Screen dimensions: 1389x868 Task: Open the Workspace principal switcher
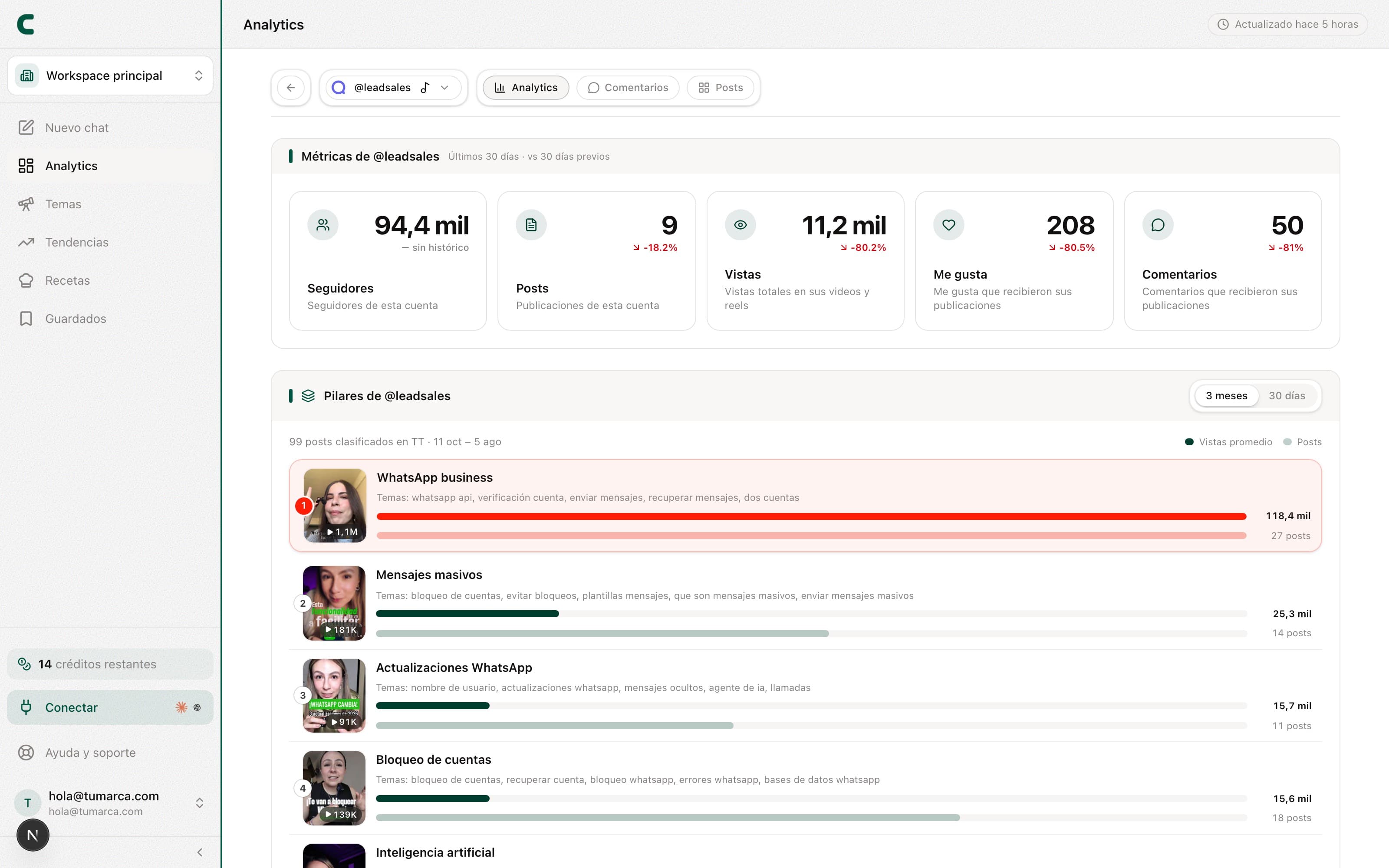110,75
